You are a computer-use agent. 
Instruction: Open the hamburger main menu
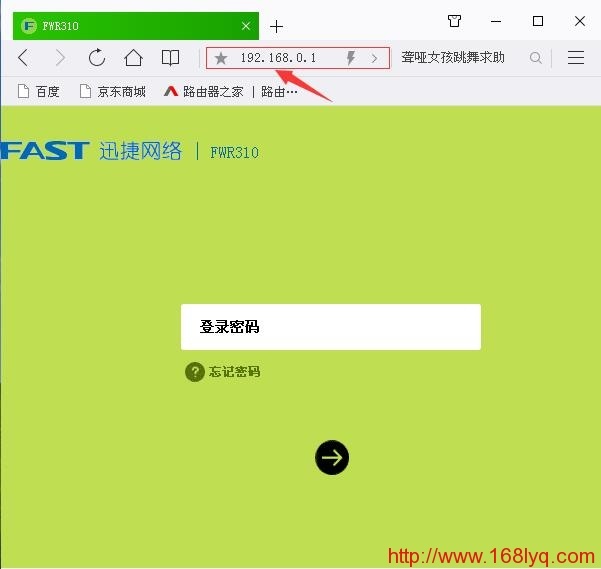click(x=576, y=58)
